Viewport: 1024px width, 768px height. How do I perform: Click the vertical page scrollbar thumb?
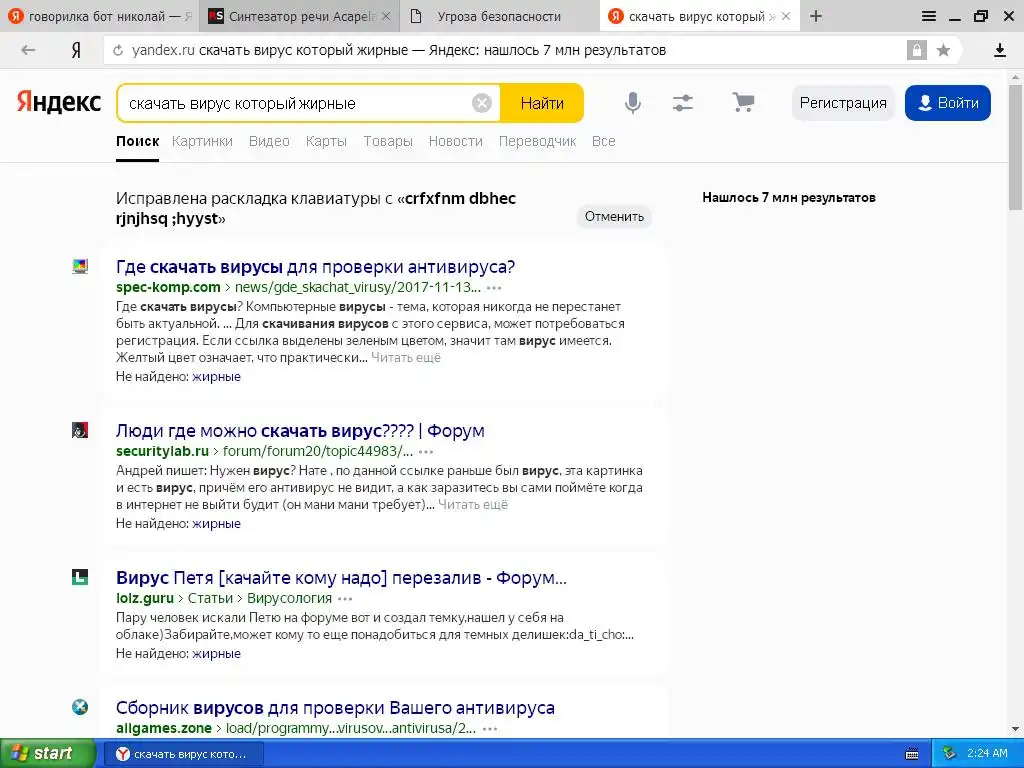point(1016,147)
